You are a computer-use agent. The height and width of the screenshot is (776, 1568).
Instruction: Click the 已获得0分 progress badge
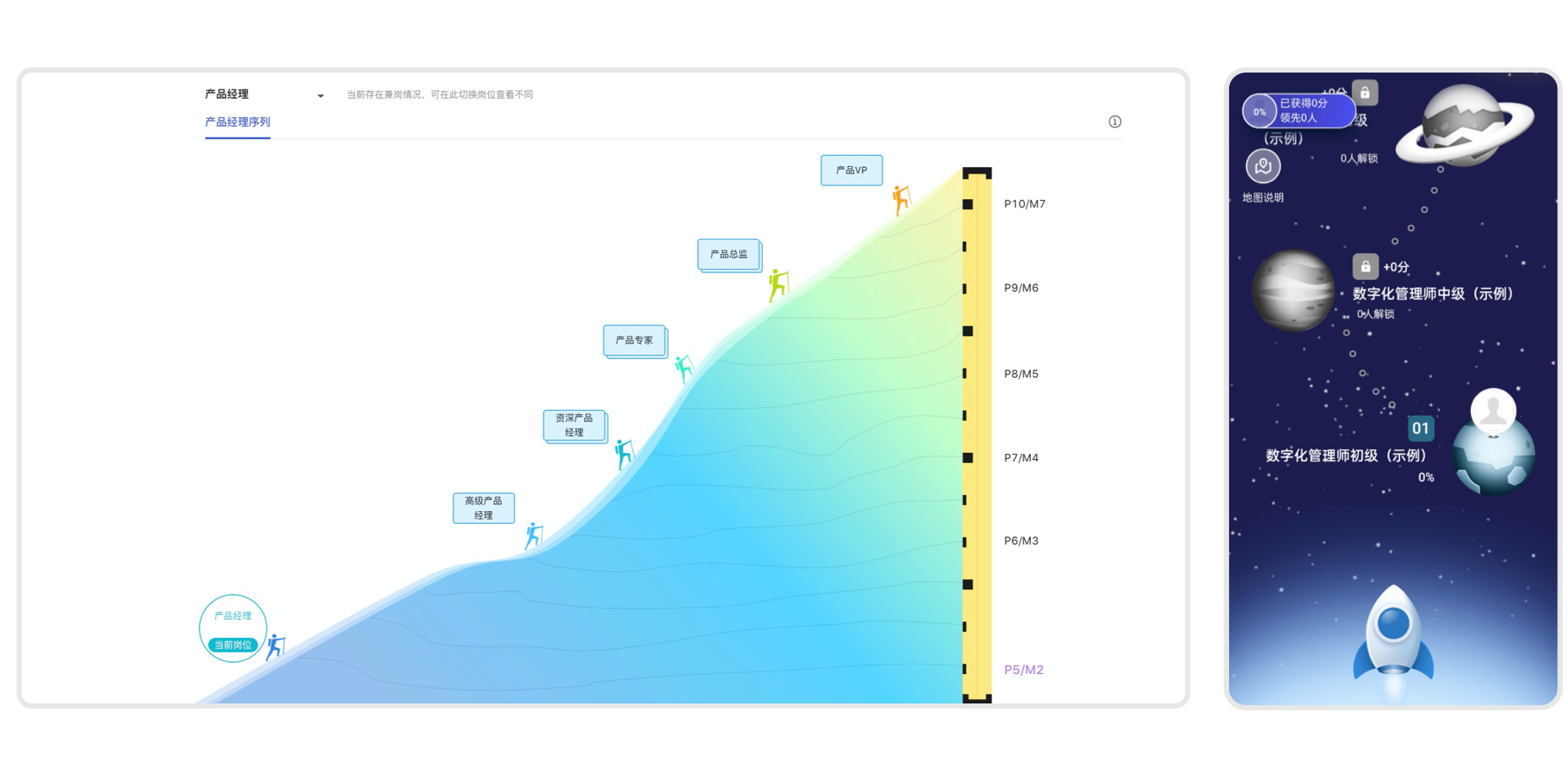(1298, 110)
